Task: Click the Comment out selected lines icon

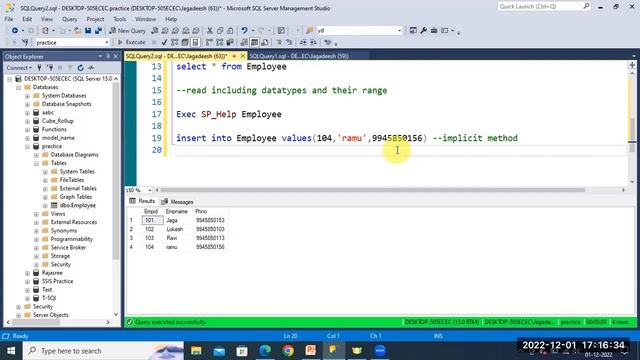Action: click(x=279, y=42)
